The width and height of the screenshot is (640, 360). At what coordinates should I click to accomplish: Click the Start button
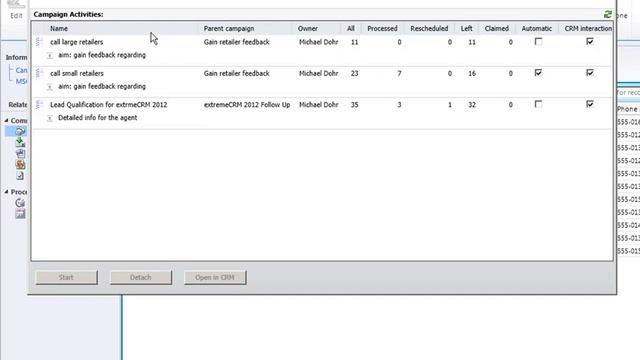click(67, 278)
